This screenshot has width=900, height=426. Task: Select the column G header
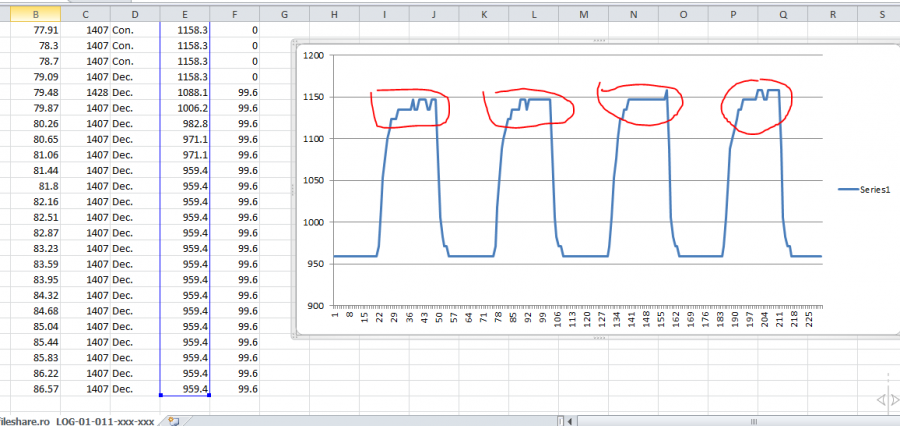[285, 15]
